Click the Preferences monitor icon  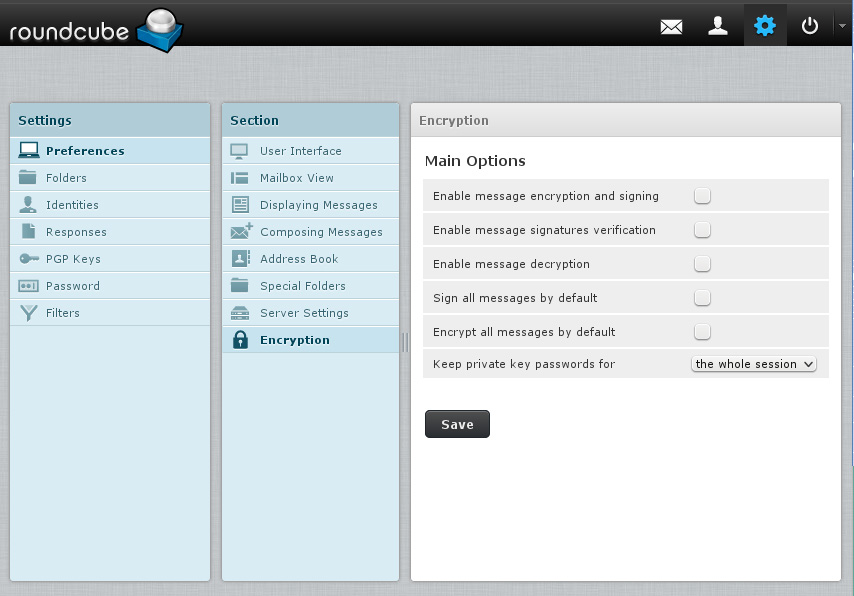(x=28, y=150)
